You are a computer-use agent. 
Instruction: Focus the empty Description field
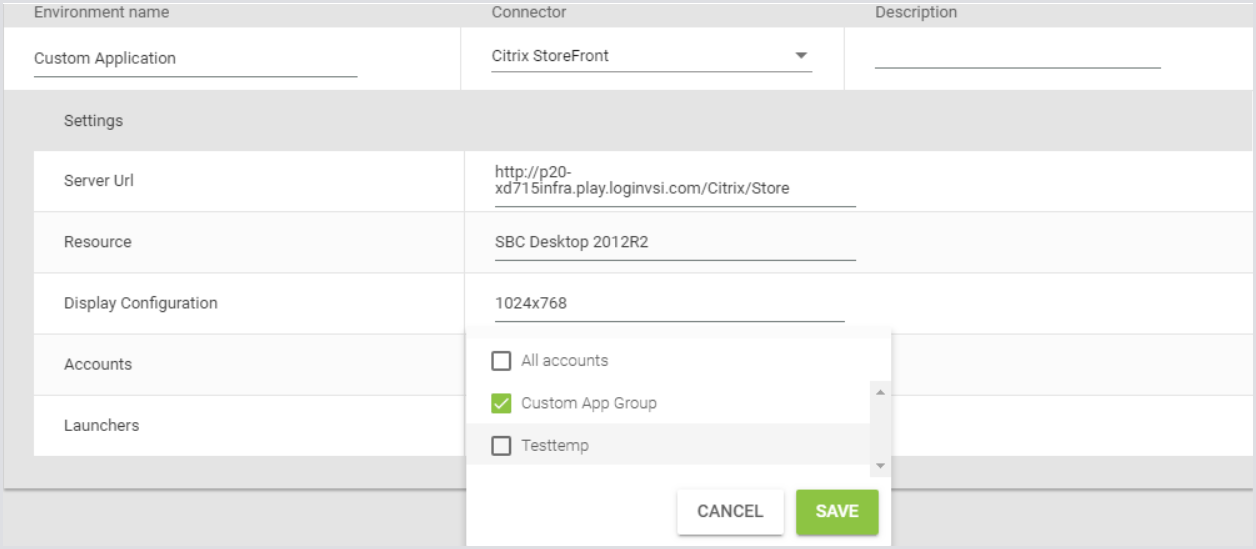1017,56
